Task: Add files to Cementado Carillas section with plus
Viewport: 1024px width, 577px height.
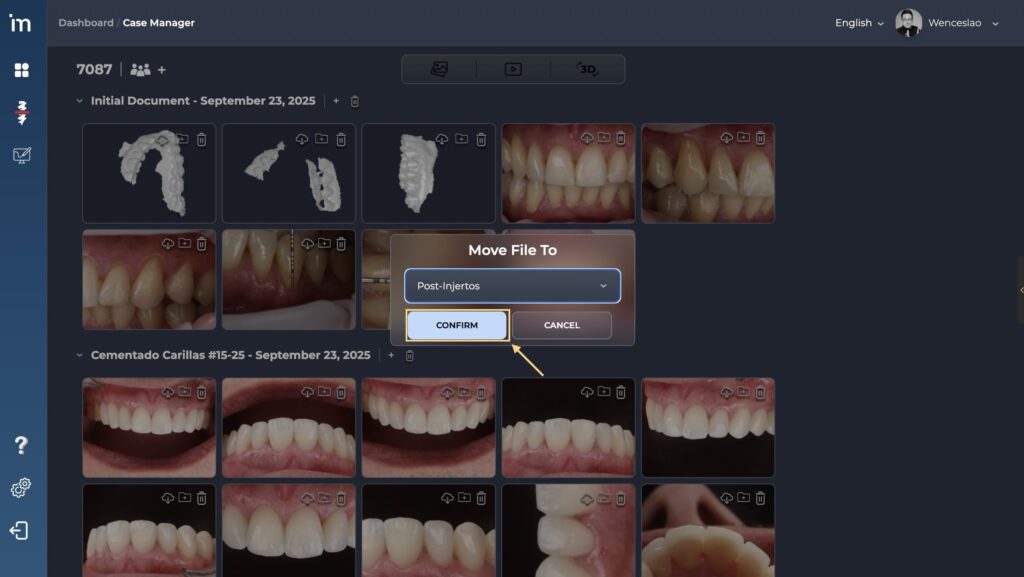Action: (x=391, y=355)
